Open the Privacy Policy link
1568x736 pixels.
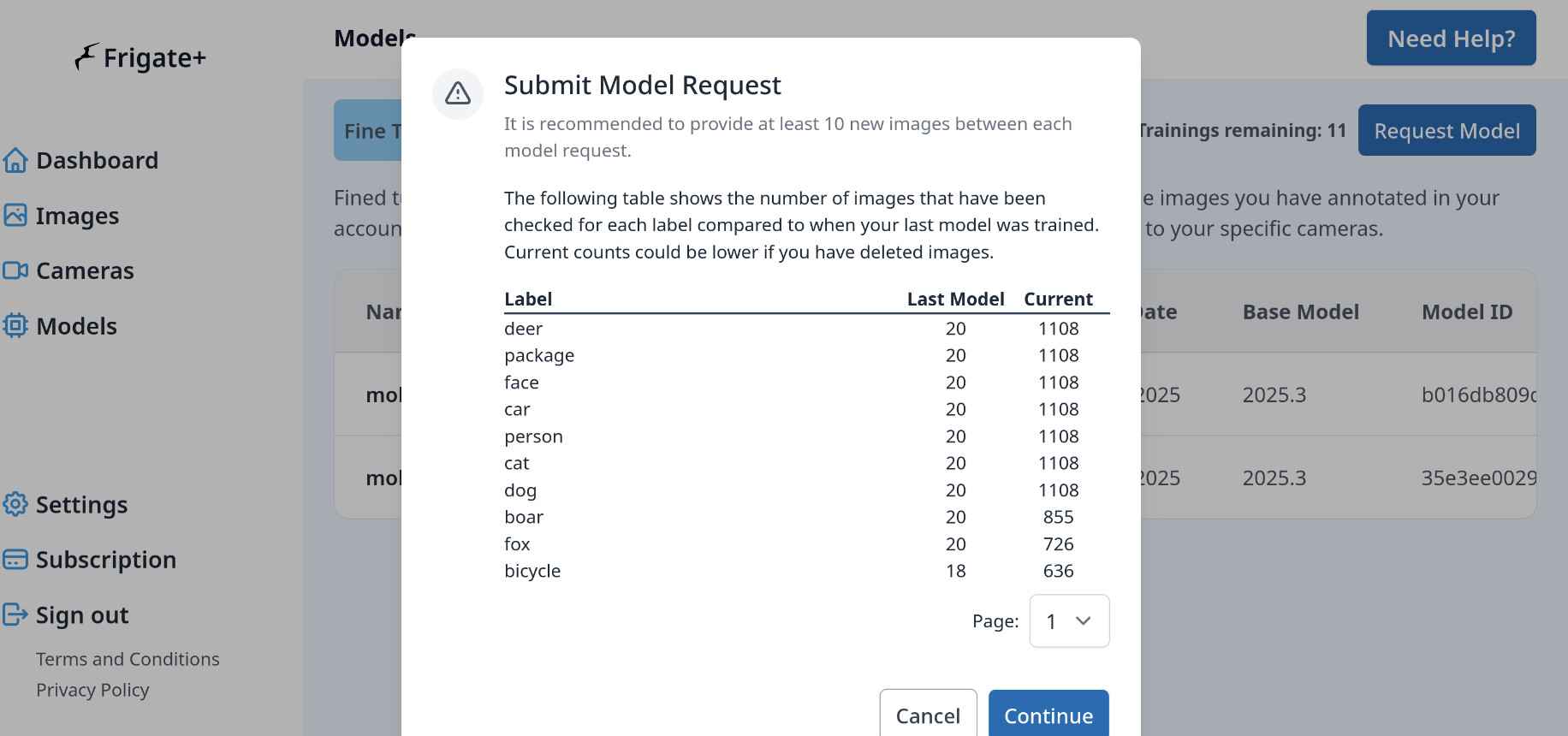[92, 690]
